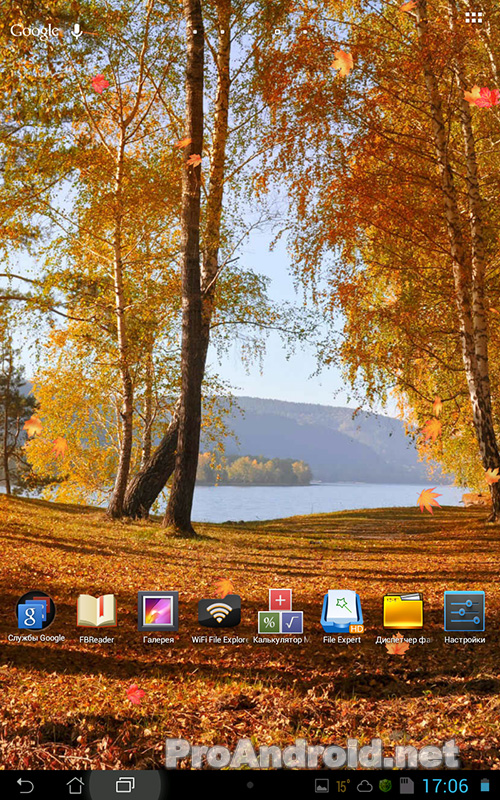
Task: Tap the SD card notification icon
Action: pyautogui.click(x=407, y=786)
